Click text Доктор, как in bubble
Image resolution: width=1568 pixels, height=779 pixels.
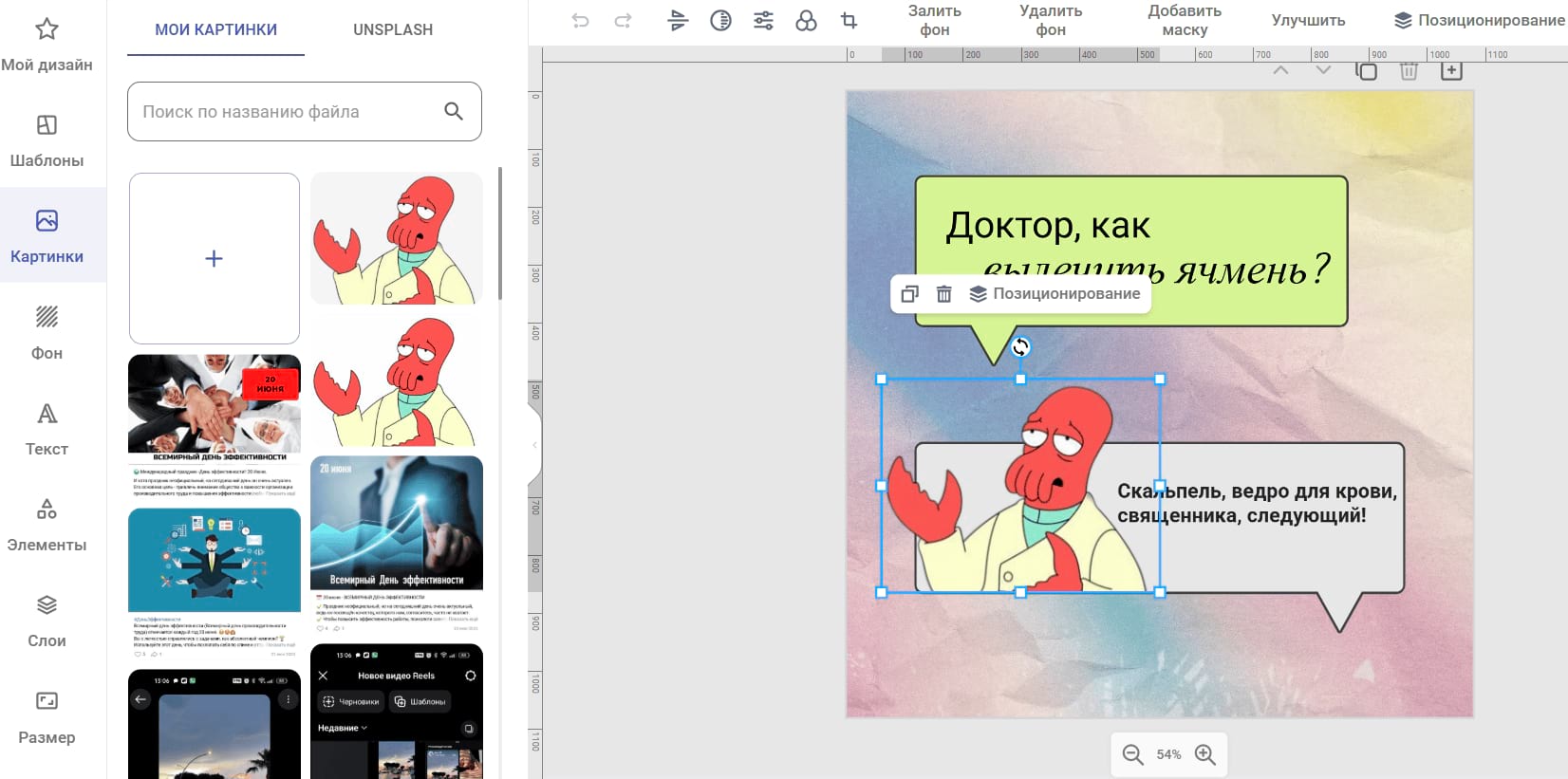tap(1048, 226)
